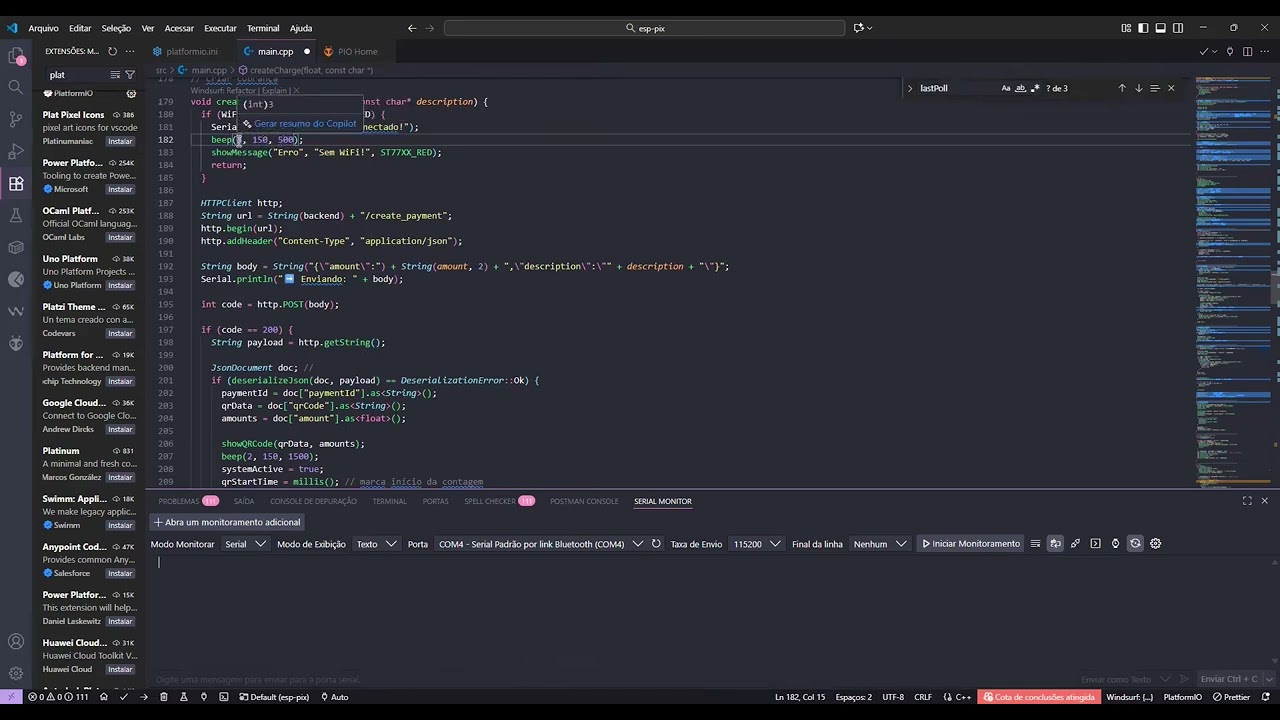The height and width of the screenshot is (720, 1280).
Task: Open the Run and Debug view
Action: 16,151
